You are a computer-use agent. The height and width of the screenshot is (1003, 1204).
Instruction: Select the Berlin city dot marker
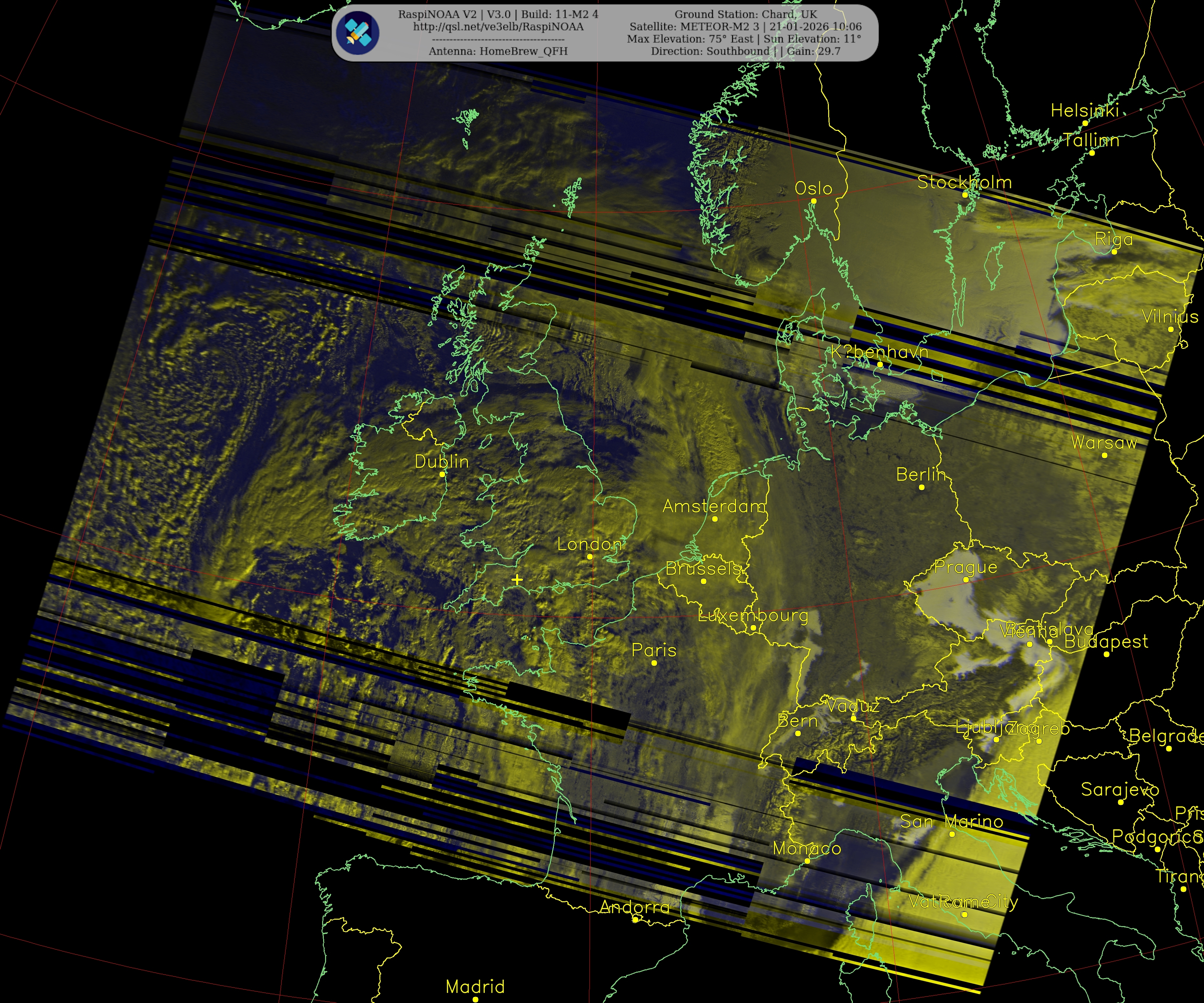click(921, 487)
